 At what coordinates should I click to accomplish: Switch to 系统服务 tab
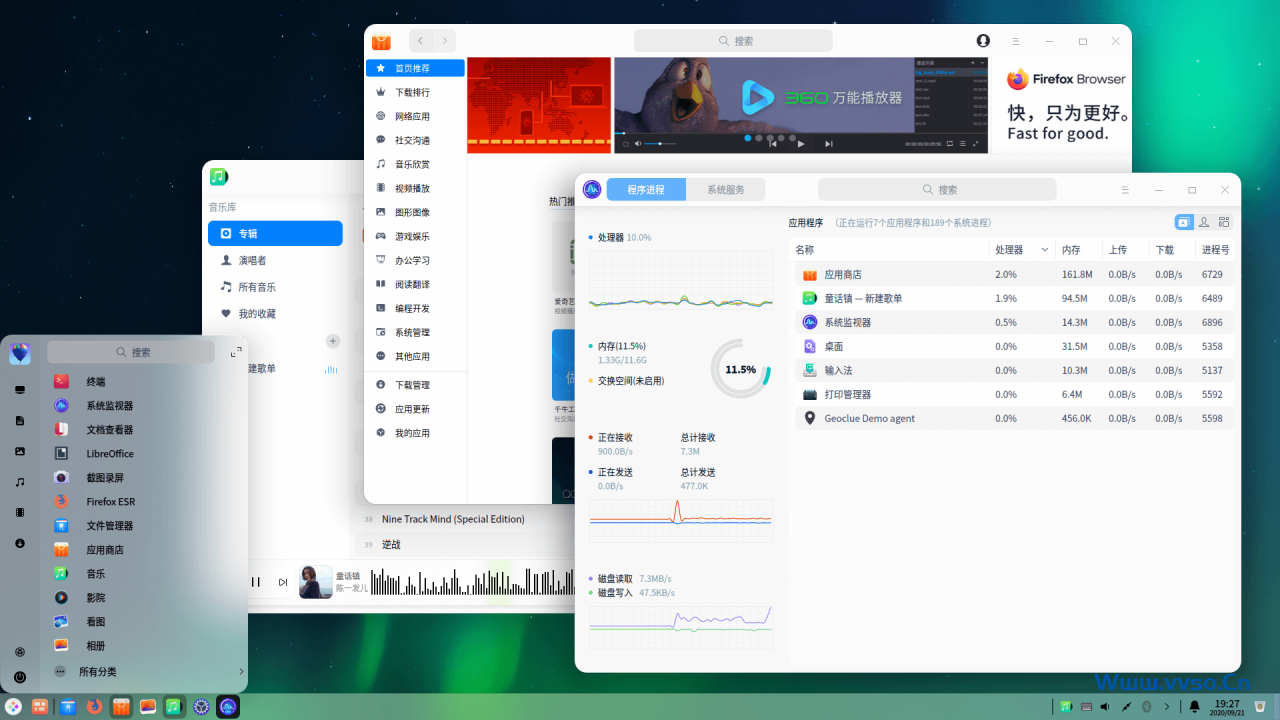pyautogui.click(x=725, y=190)
